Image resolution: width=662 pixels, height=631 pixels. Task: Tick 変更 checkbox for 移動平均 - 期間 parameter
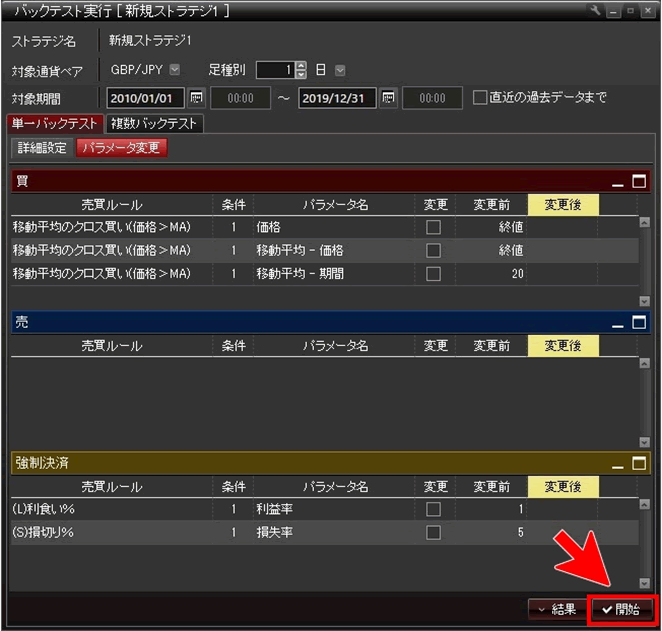(x=433, y=274)
